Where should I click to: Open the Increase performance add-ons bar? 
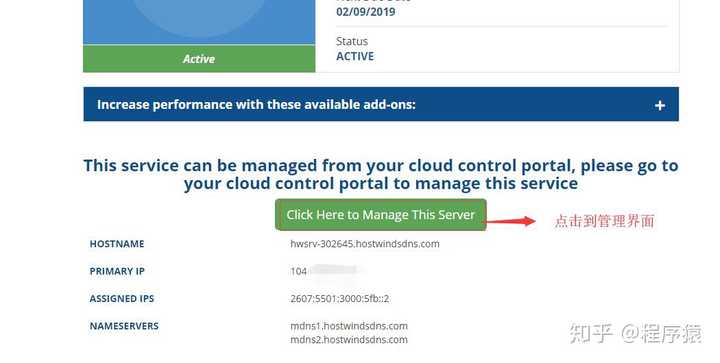(x=381, y=104)
